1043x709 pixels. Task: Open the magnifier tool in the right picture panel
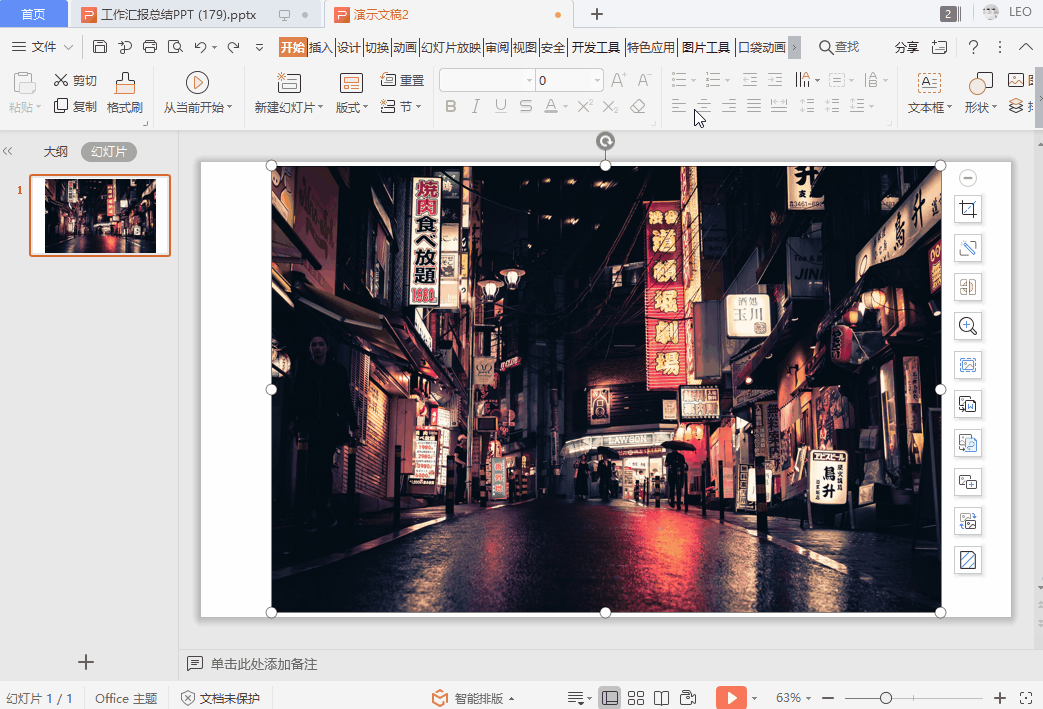pyautogui.click(x=967, y=325)
